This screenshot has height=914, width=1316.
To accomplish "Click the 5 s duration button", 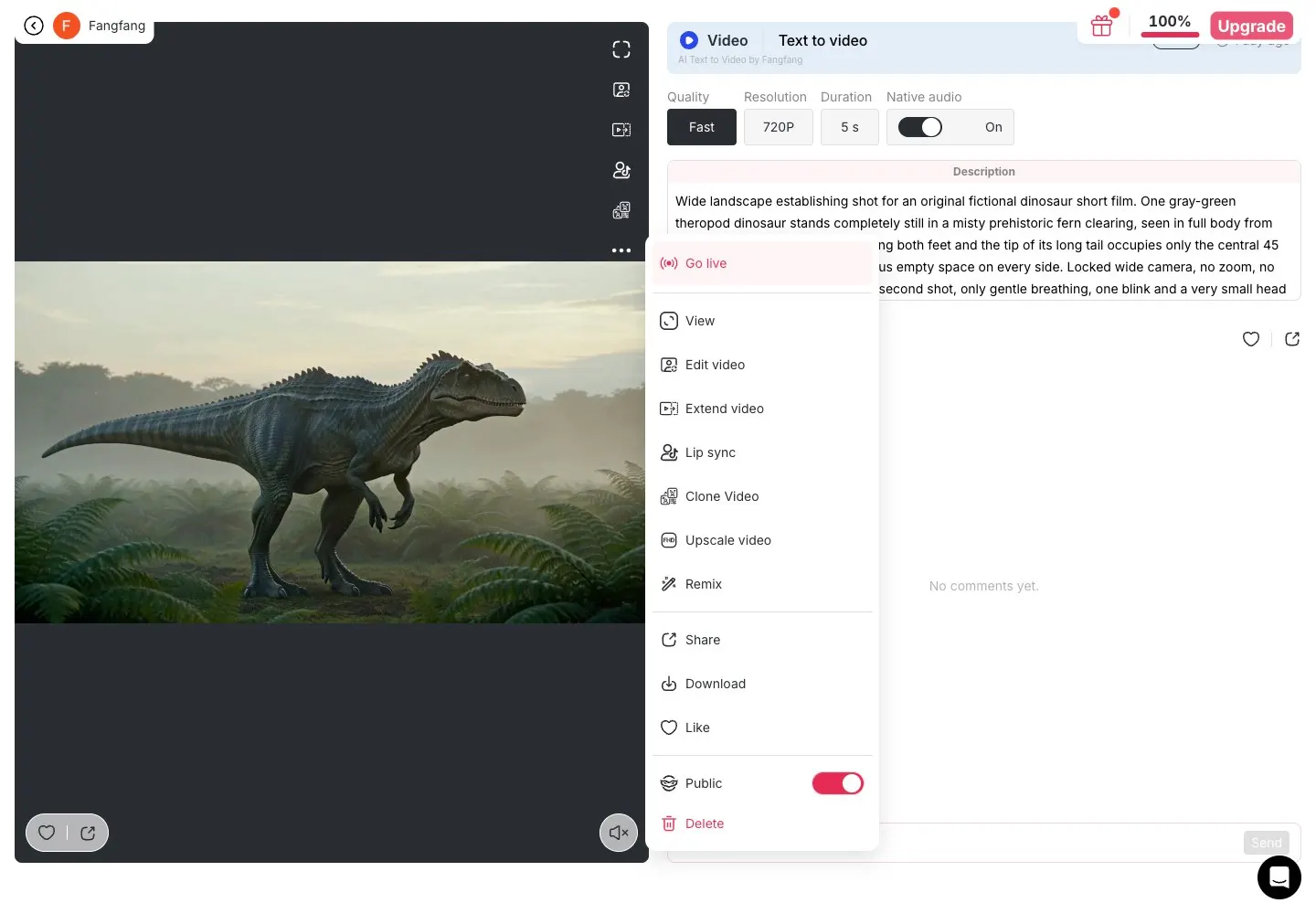I will coord(850,127).
